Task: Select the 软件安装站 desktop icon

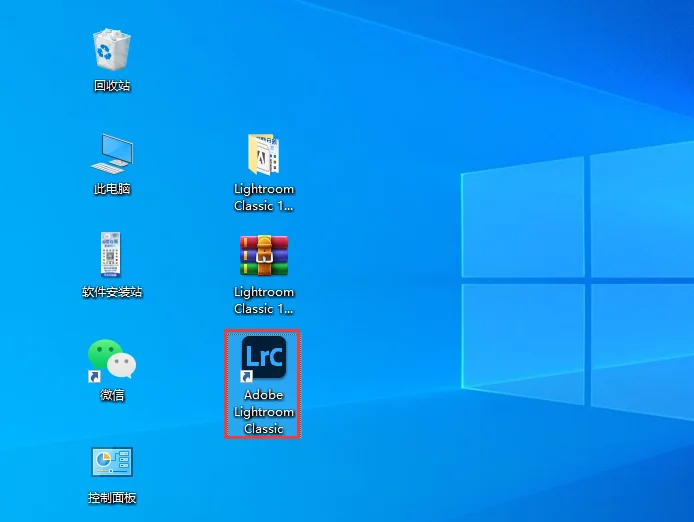Action: point(111,255)
